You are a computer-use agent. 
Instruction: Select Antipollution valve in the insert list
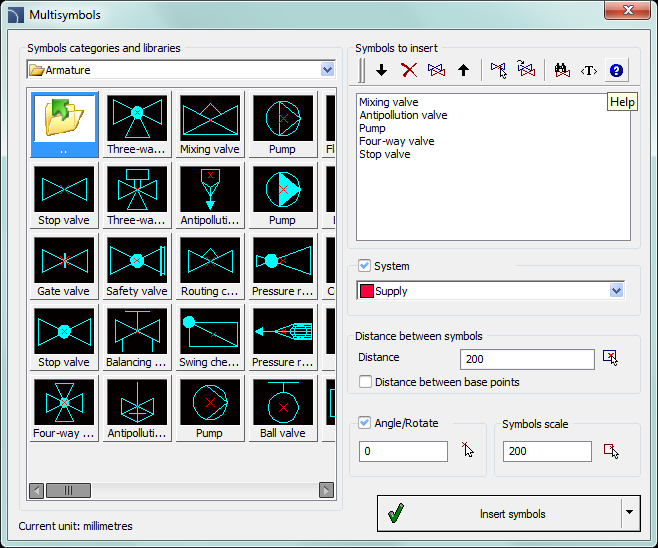pos(403,115)
